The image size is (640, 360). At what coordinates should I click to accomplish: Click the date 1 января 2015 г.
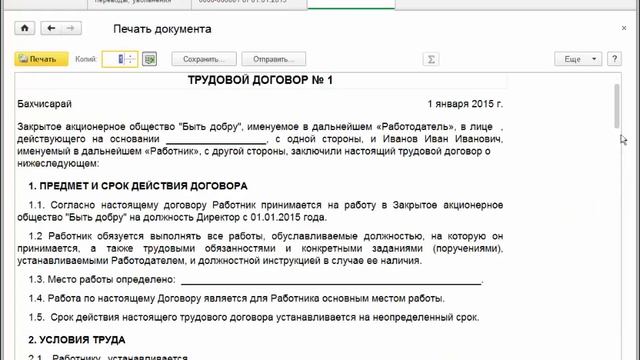pyautogui.click(x=465, y=104)
